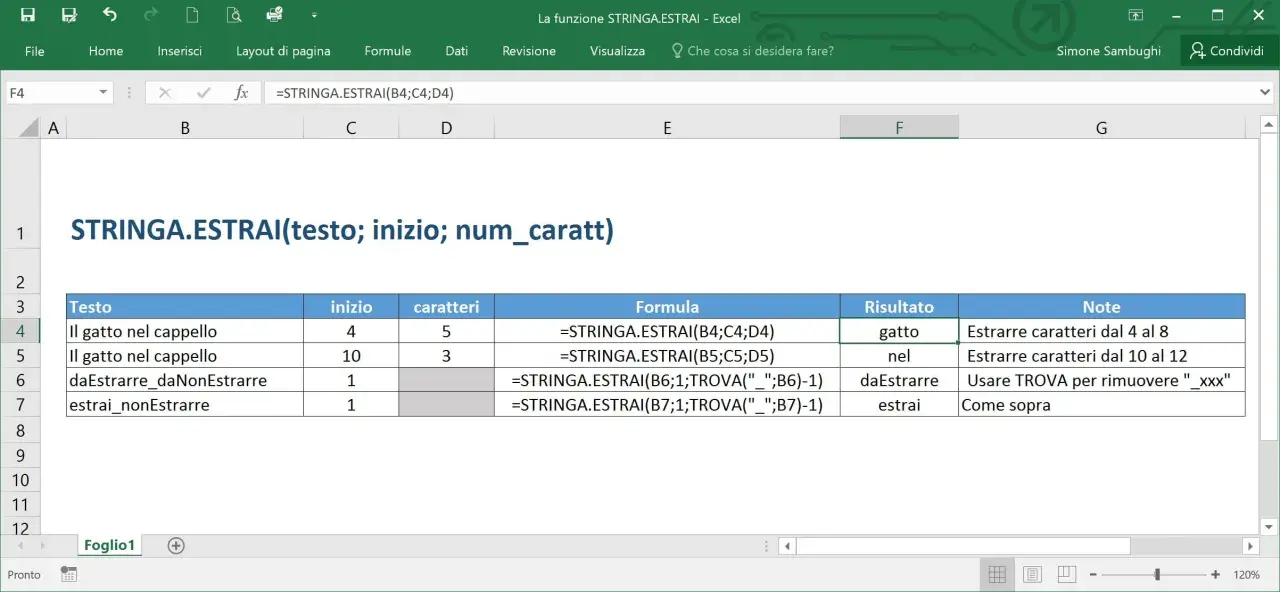Create a new blank workbook icon
This screenshot has height=592, width=1280.
click(192, 15)
